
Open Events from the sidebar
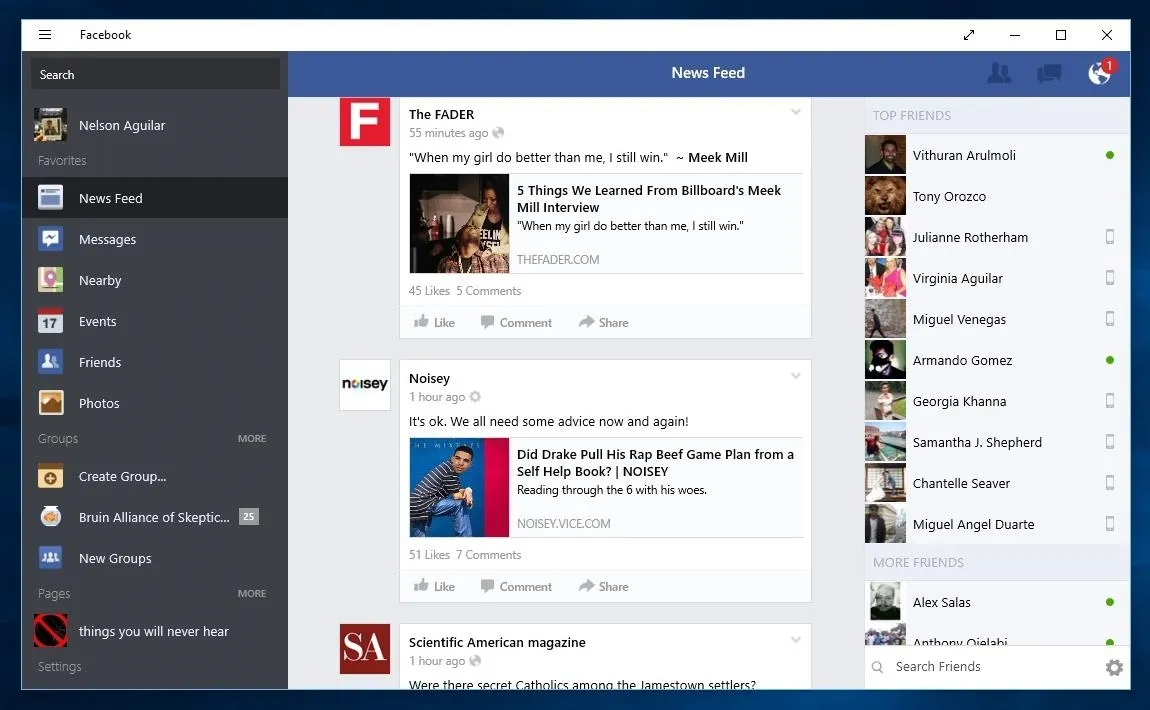click(x=155, y=321)
